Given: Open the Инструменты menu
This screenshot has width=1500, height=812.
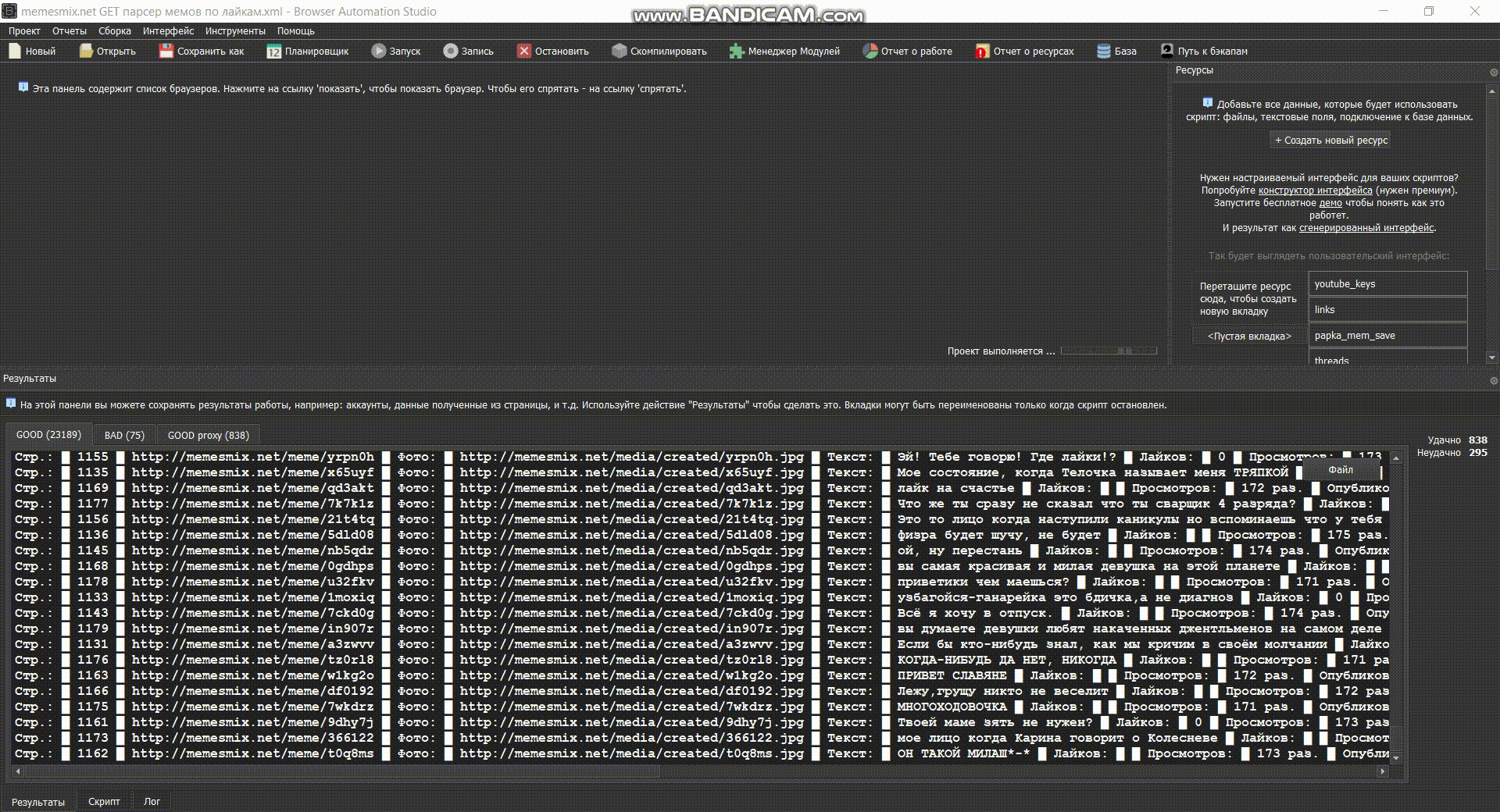Looking at the screenshot, I should 235,30.
